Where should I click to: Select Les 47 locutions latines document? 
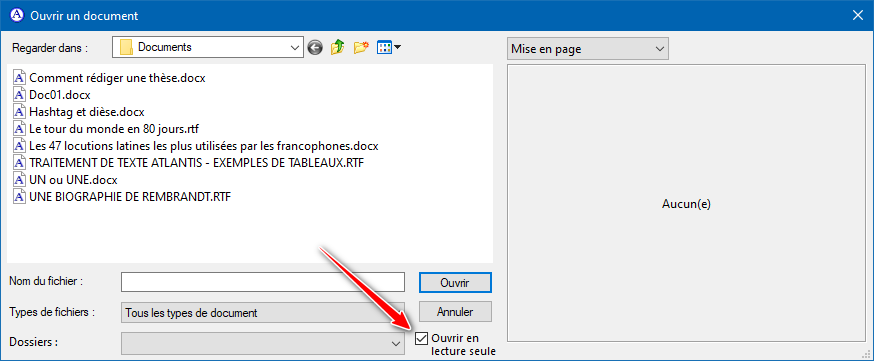click(204, 147)
